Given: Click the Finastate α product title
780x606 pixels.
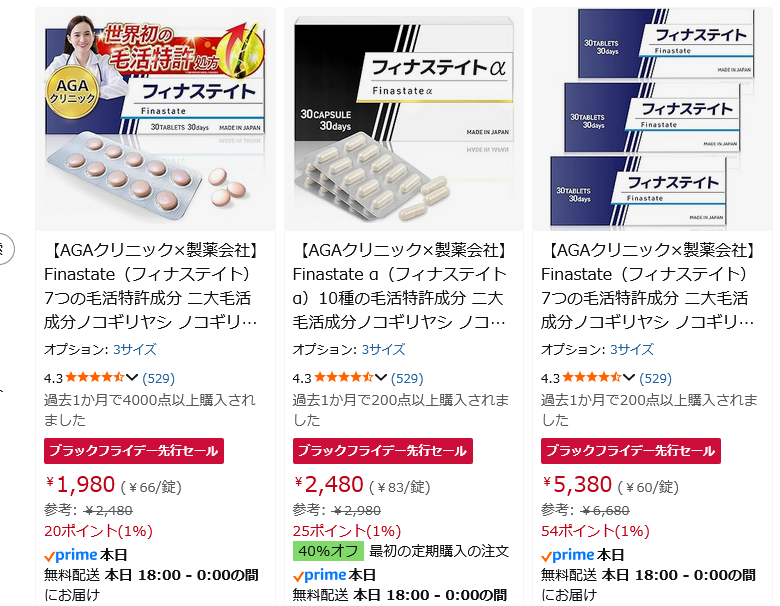Looking at the screenshot, I should tap(400, 286).
